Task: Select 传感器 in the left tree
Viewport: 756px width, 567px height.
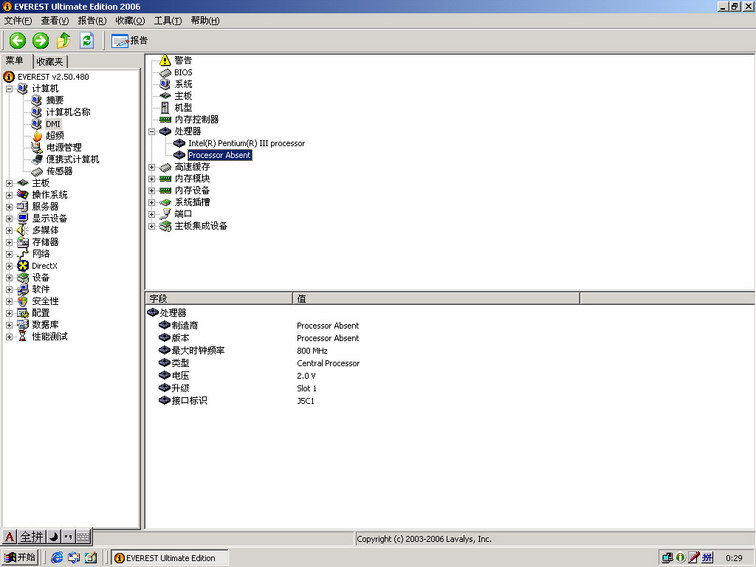Action: click(x=59, y=171)
